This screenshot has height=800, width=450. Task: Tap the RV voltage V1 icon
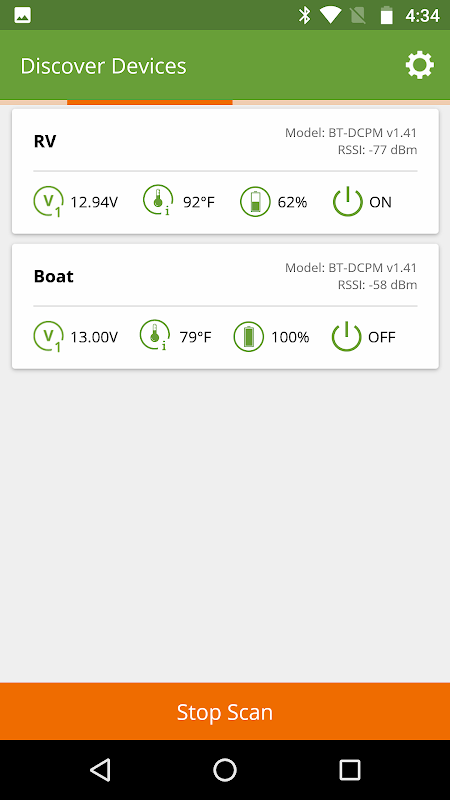pos(48,202)
